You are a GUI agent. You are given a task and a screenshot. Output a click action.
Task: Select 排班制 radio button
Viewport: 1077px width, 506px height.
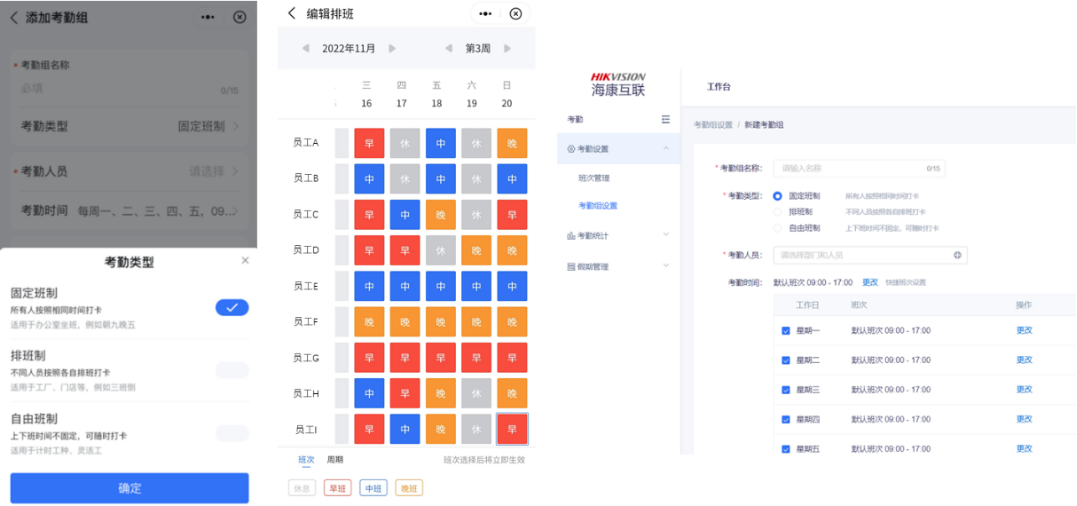[x=778, y=212]
